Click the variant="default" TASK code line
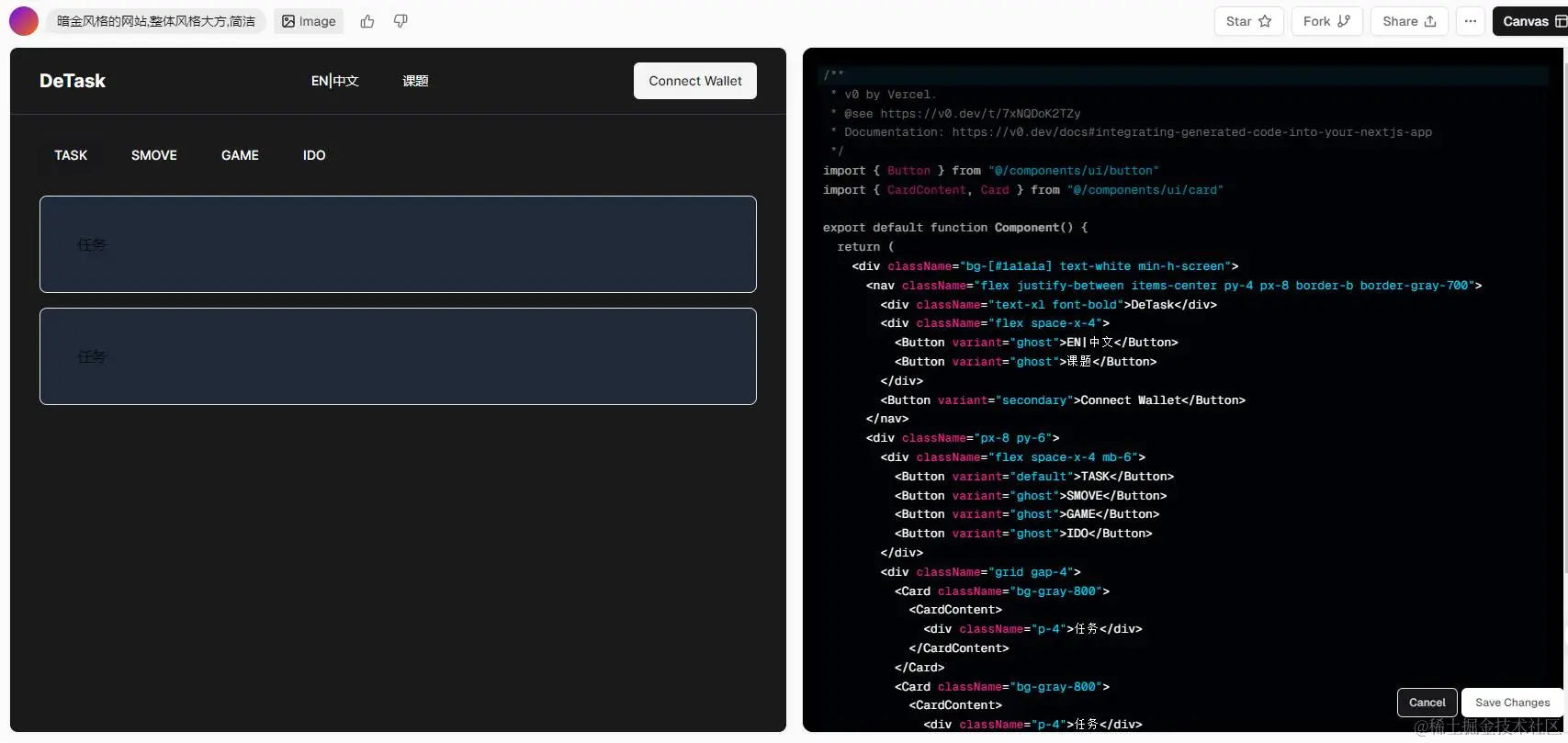Viewport: 1568px width, 743px height. [x=1034, y=477]
